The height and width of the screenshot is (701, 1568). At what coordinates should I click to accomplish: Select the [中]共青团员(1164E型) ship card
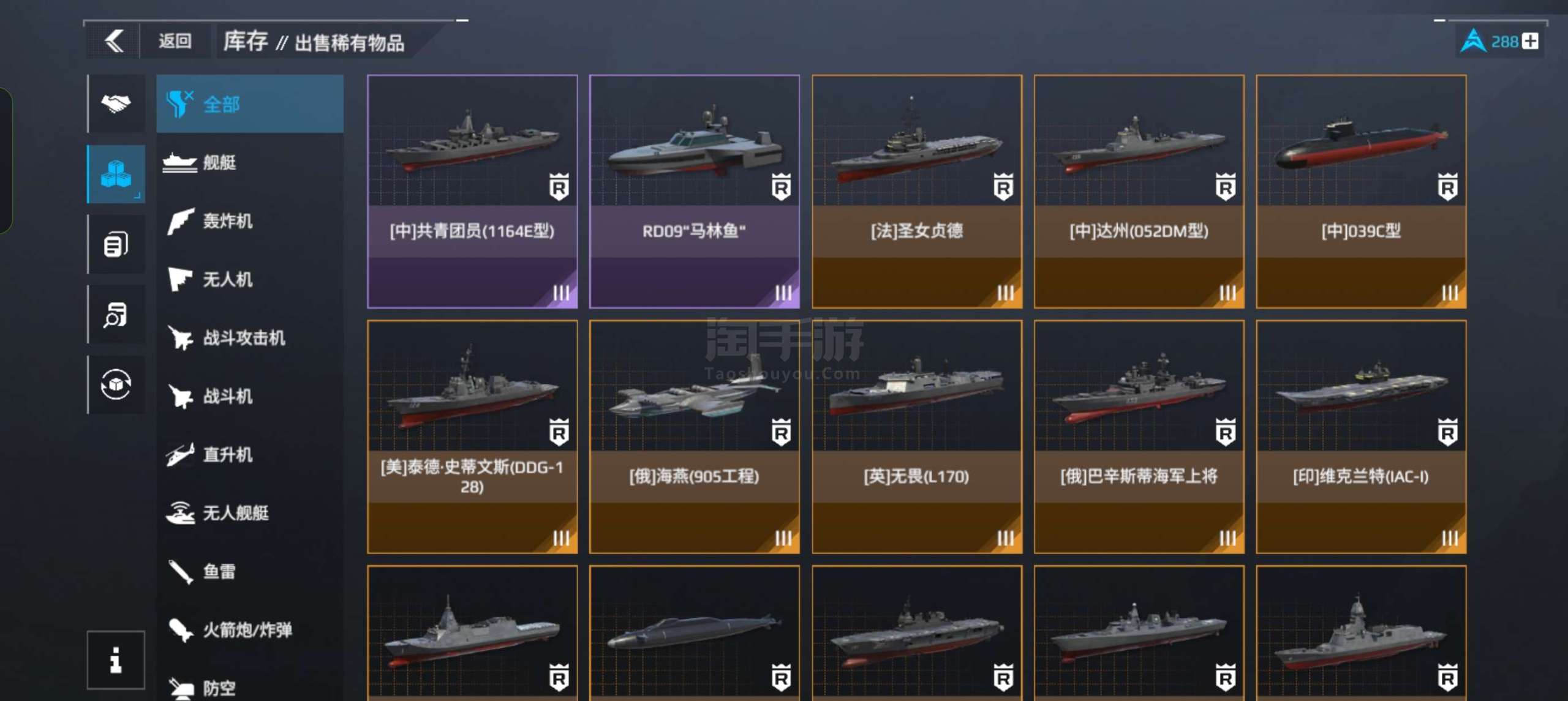[x=472, y=192]
